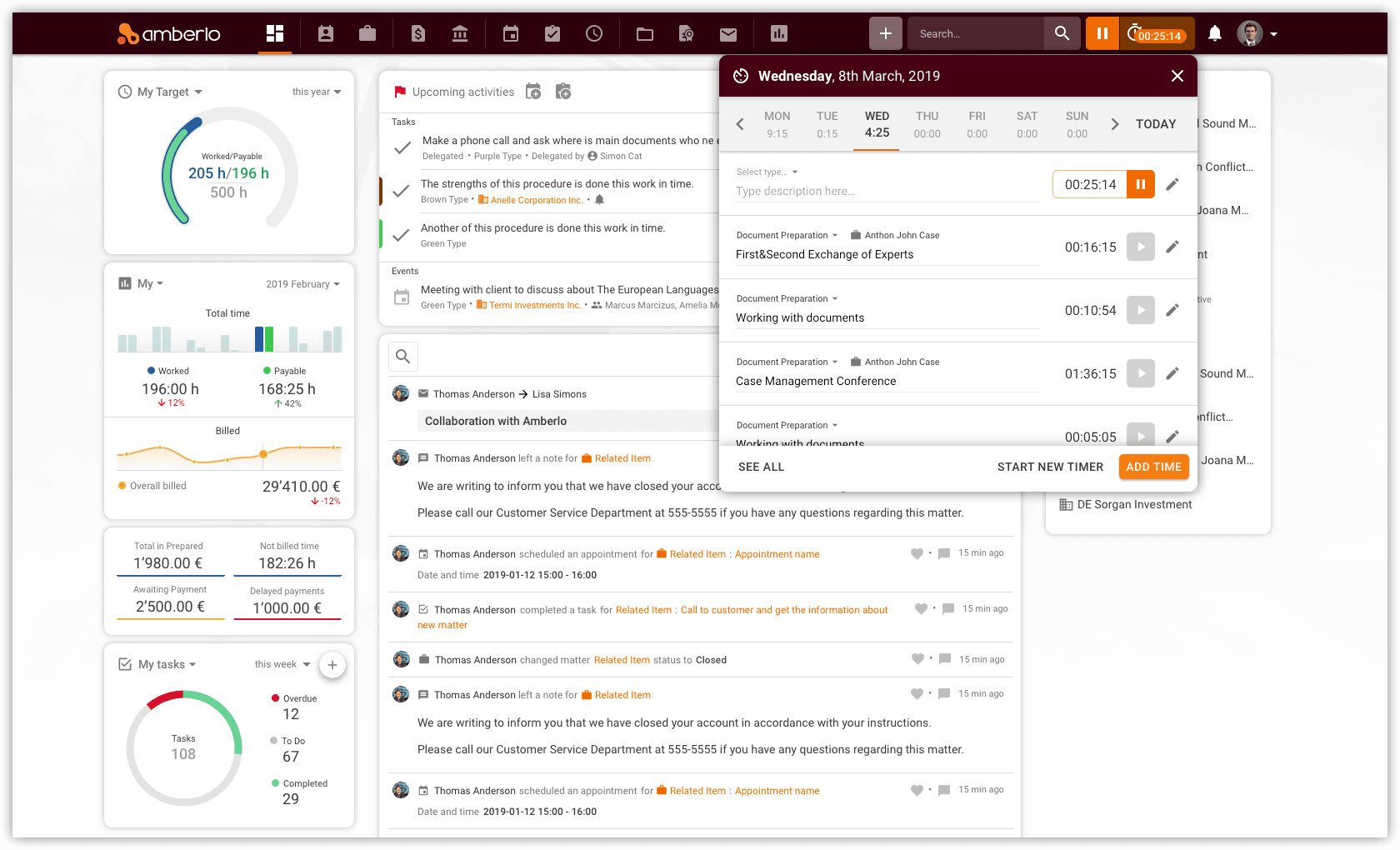Screen dimensions: 1400x850
Task: Open the Reports chart icon
Action: point(779,33)
